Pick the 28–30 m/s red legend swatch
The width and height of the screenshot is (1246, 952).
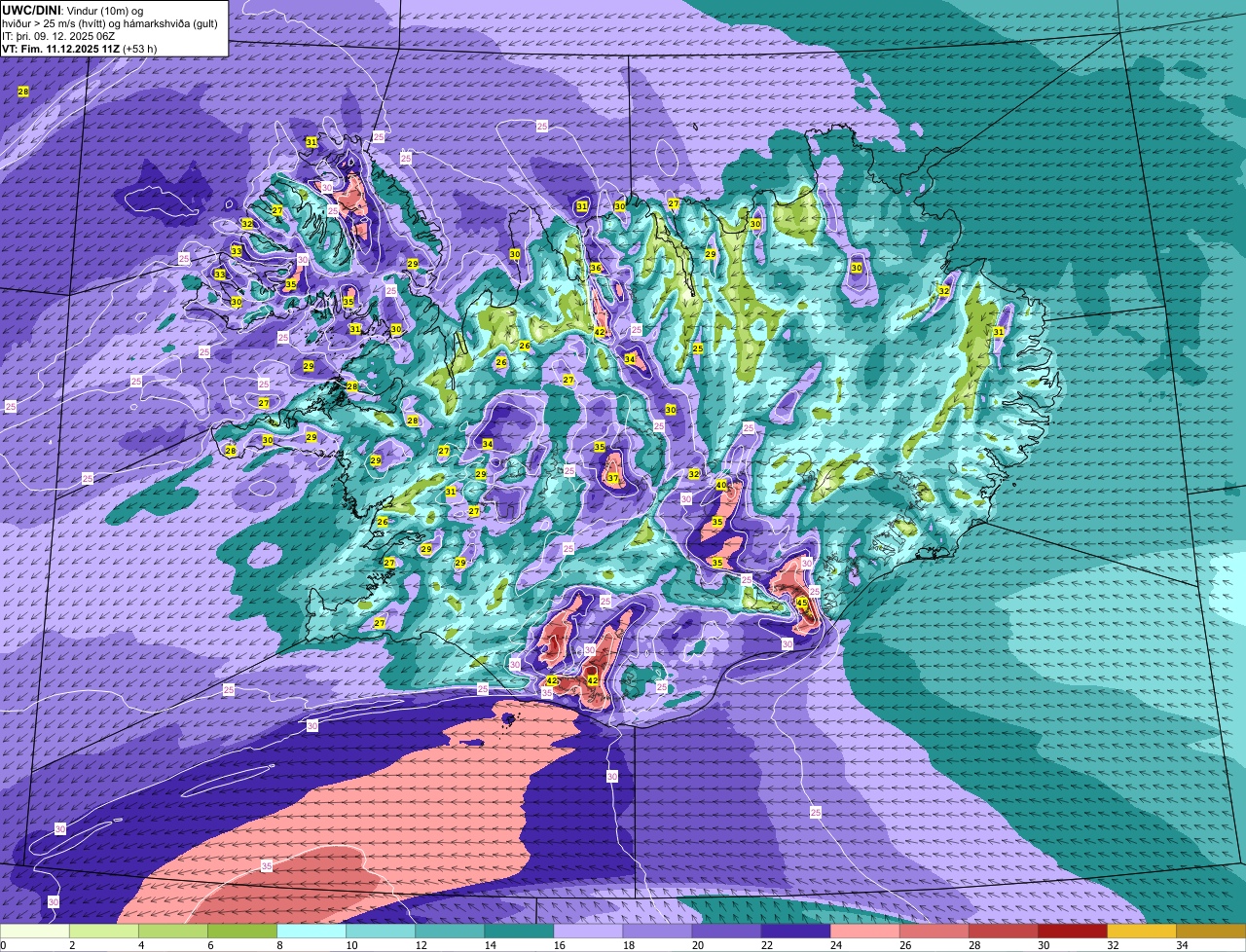[1003, 932]
